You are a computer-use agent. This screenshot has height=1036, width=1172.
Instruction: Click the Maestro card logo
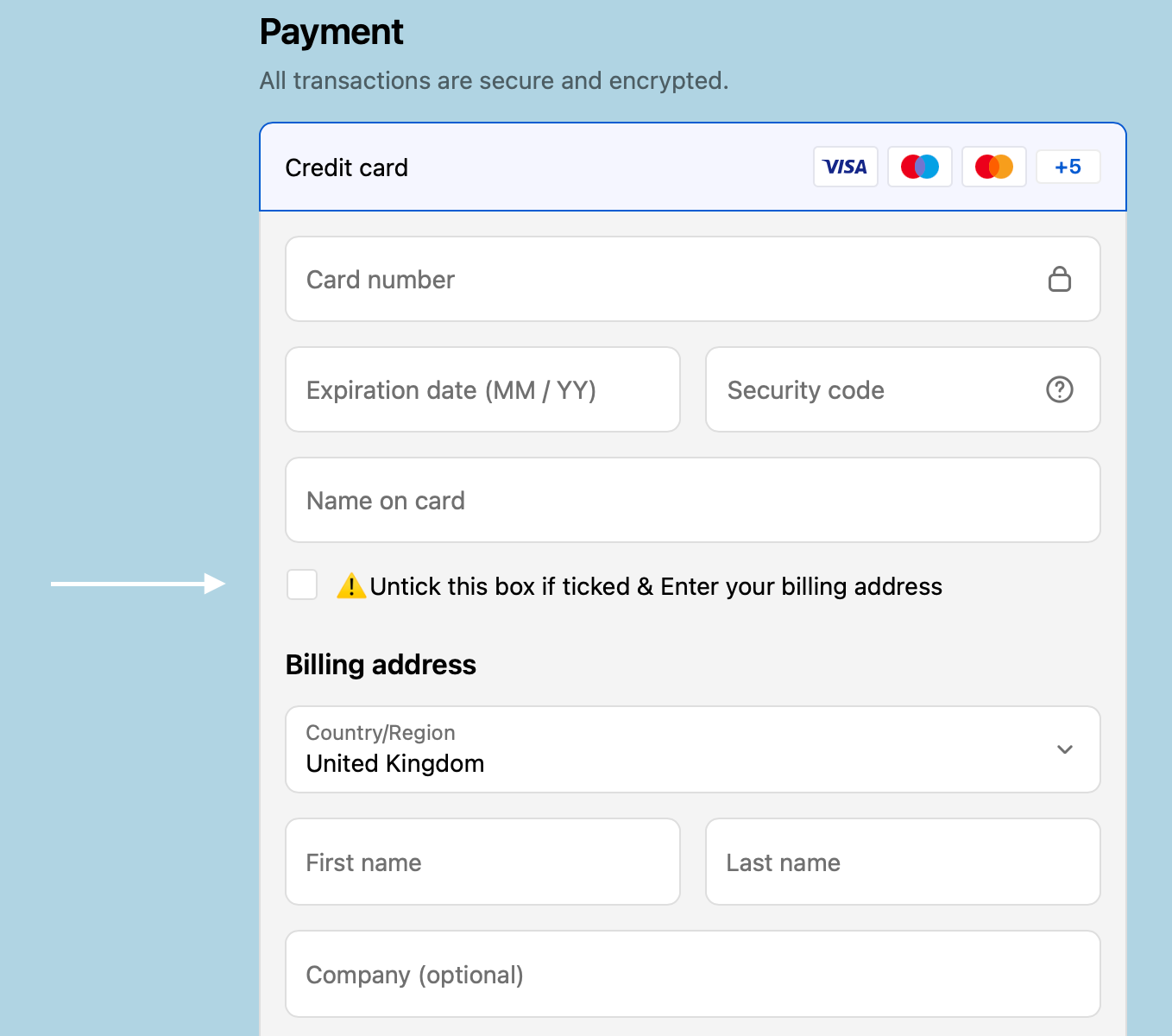coord(919,167)
